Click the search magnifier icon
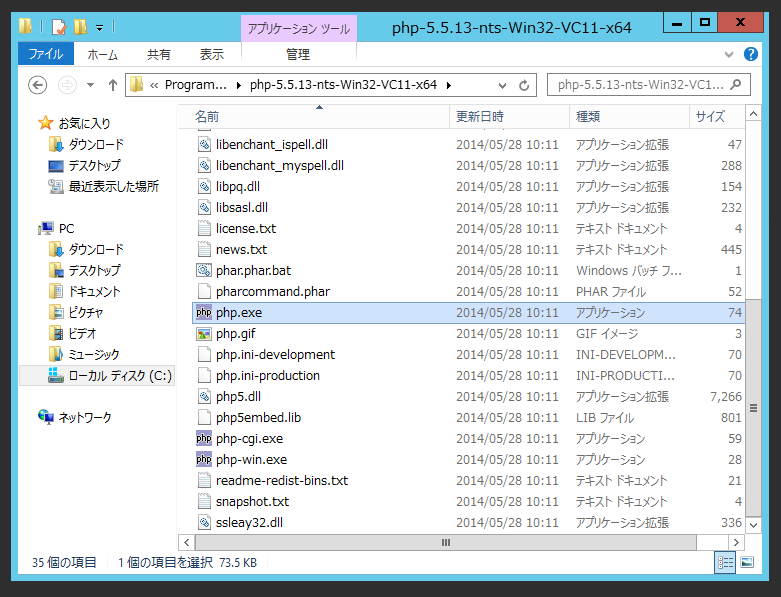Viewport: 781px width, 597px height. click(x=736, y=85)
